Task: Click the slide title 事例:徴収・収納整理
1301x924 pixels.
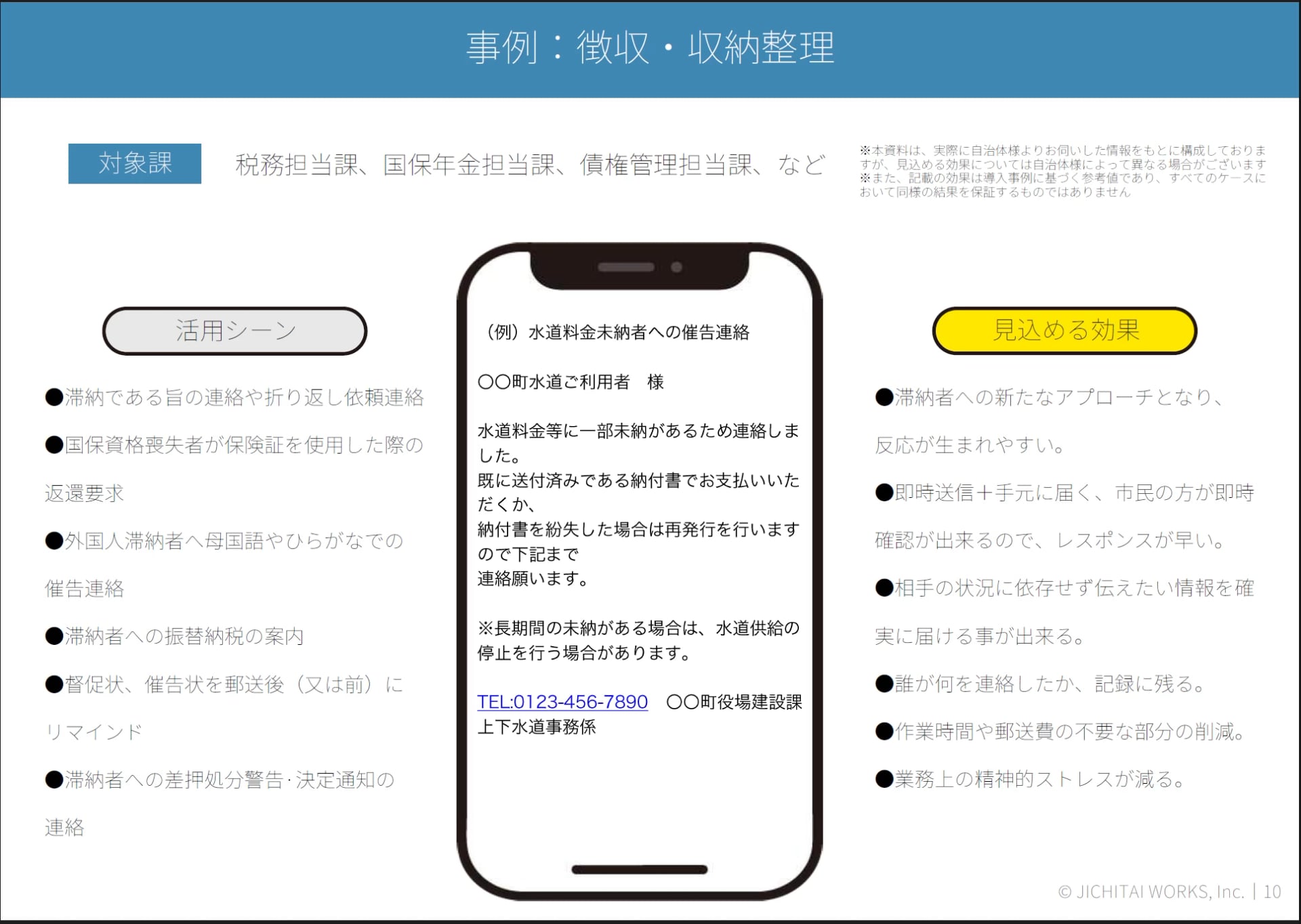Action: [650, 48]
